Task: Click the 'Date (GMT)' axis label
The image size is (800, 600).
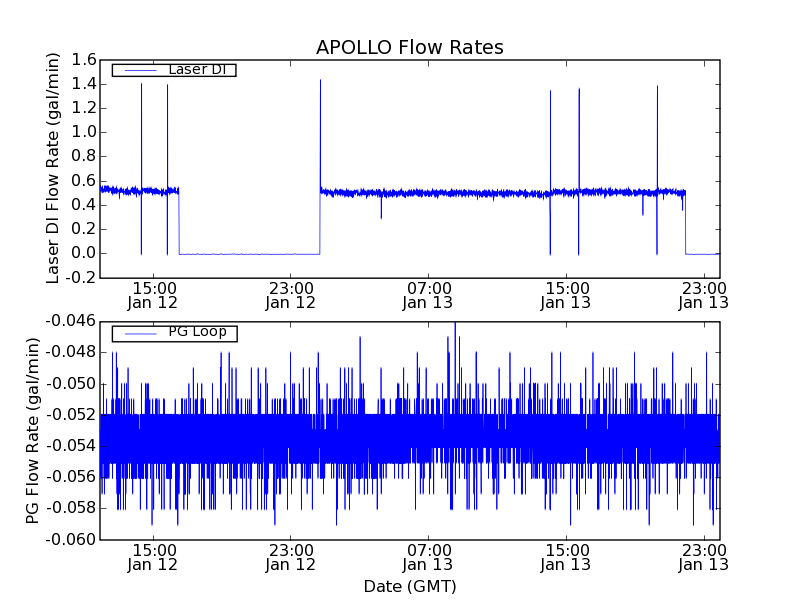Action: 410,586
